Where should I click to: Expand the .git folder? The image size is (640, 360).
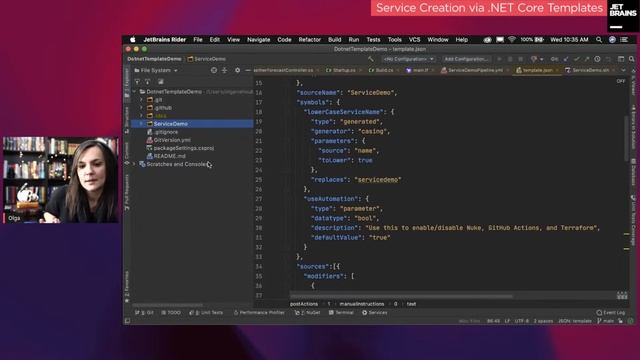click(x=141, y=100)
